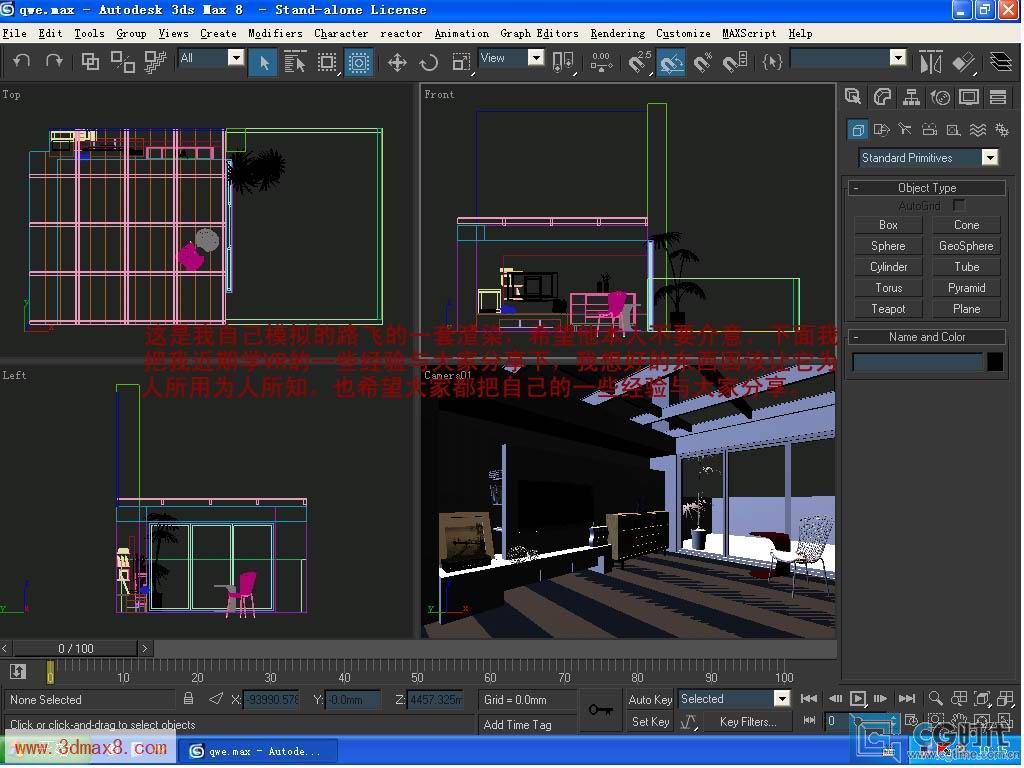The height and width of the screenshot is (768, 1024).
Task: Open the named selection sets dropdown
Action: 848,59
